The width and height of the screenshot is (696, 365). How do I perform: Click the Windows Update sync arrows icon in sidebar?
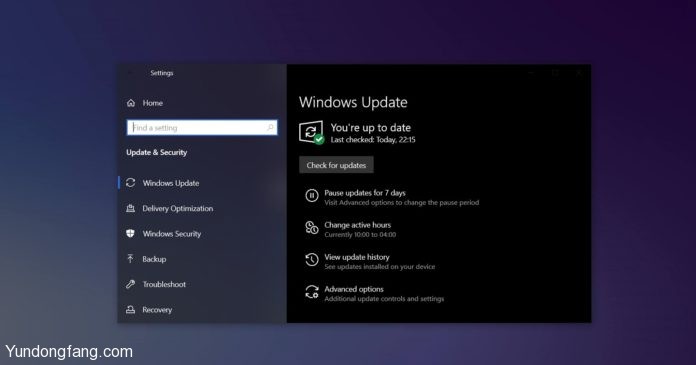130,183
